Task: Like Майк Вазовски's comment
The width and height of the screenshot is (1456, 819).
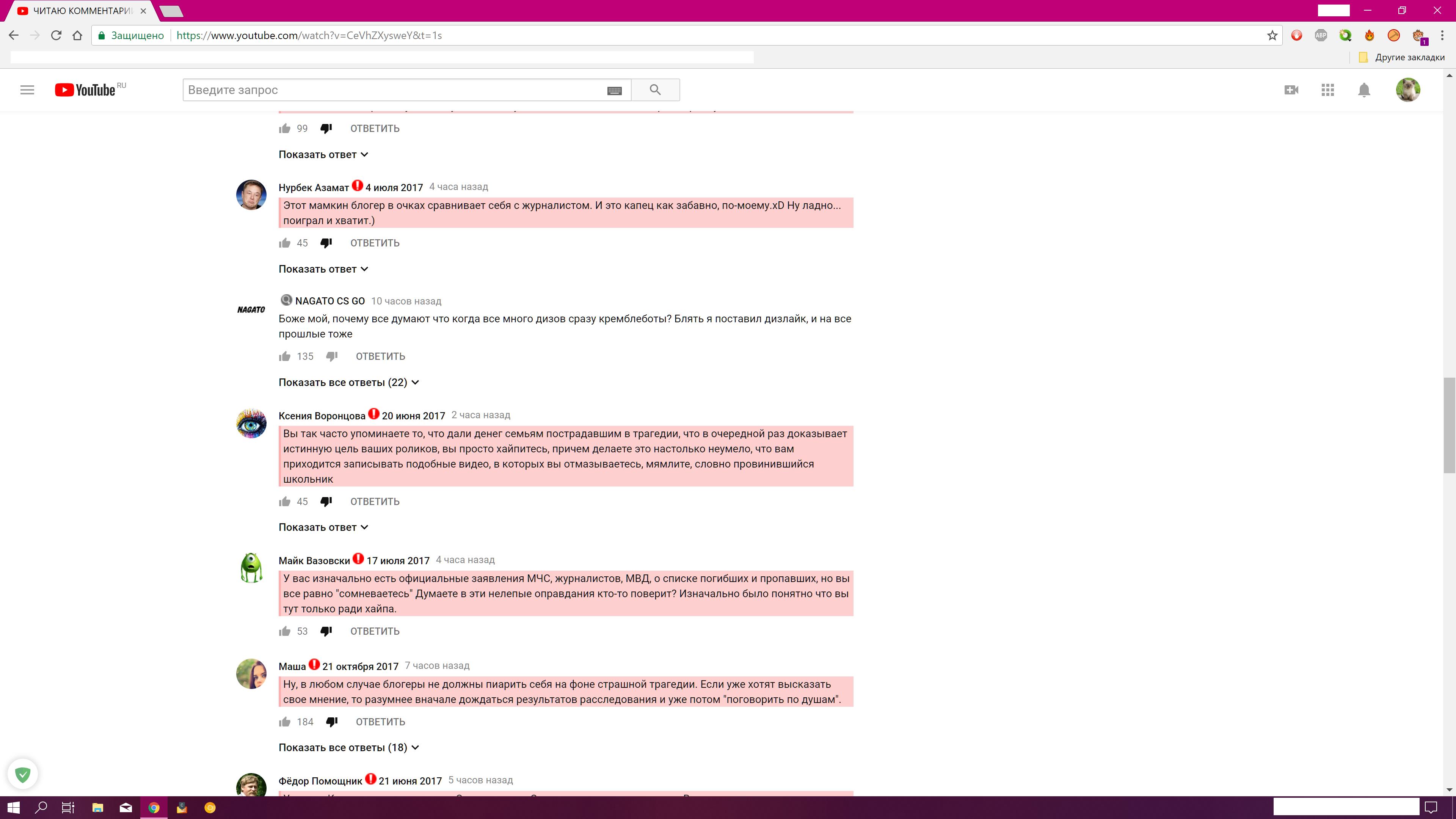Action: (x=285, y=631)
